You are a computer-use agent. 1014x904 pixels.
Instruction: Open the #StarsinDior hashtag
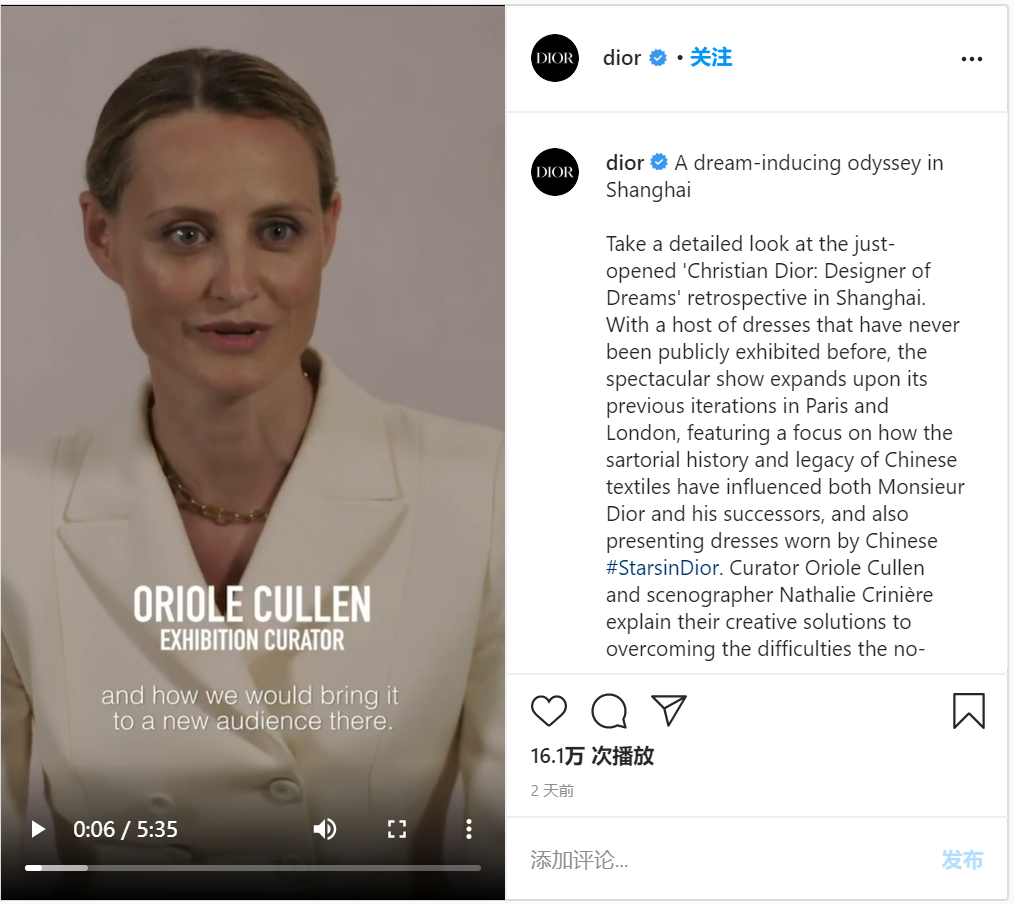(x=662, y=568)
